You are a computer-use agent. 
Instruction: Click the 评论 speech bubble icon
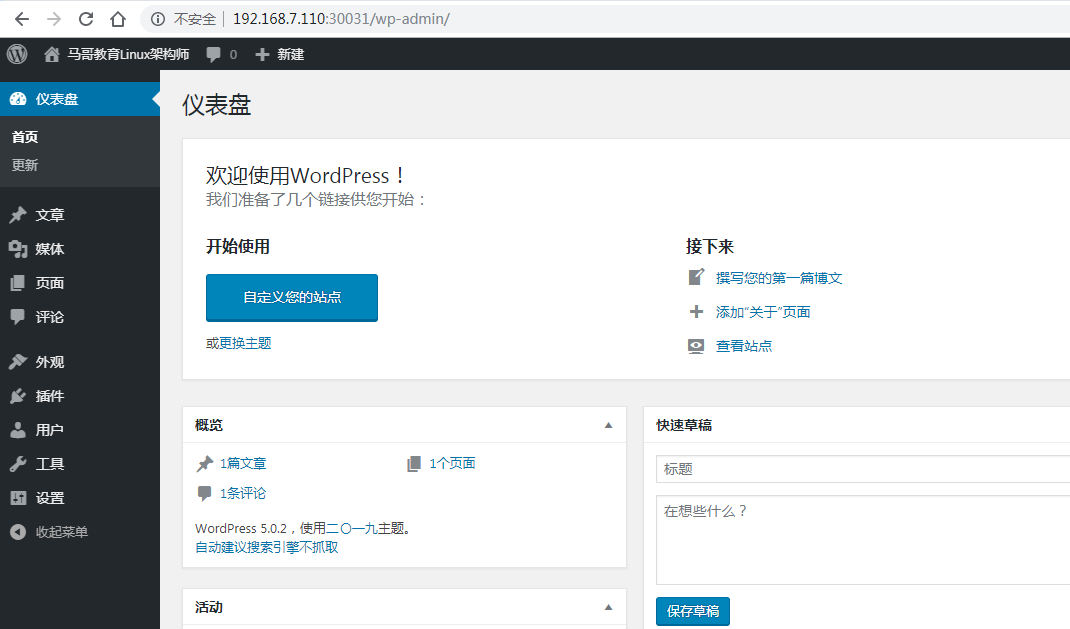(18, 317)
